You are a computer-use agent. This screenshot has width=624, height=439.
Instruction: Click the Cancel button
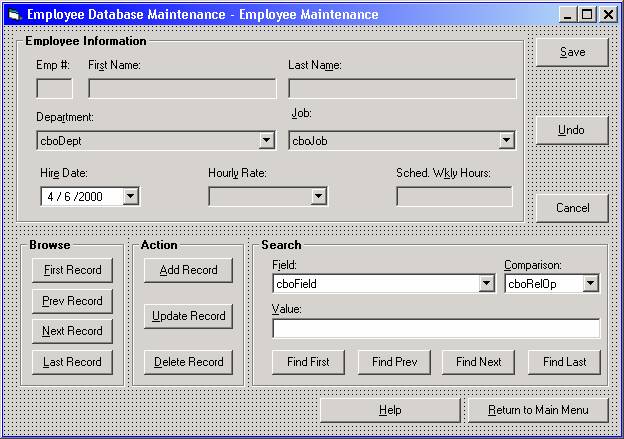click(572, 208)
